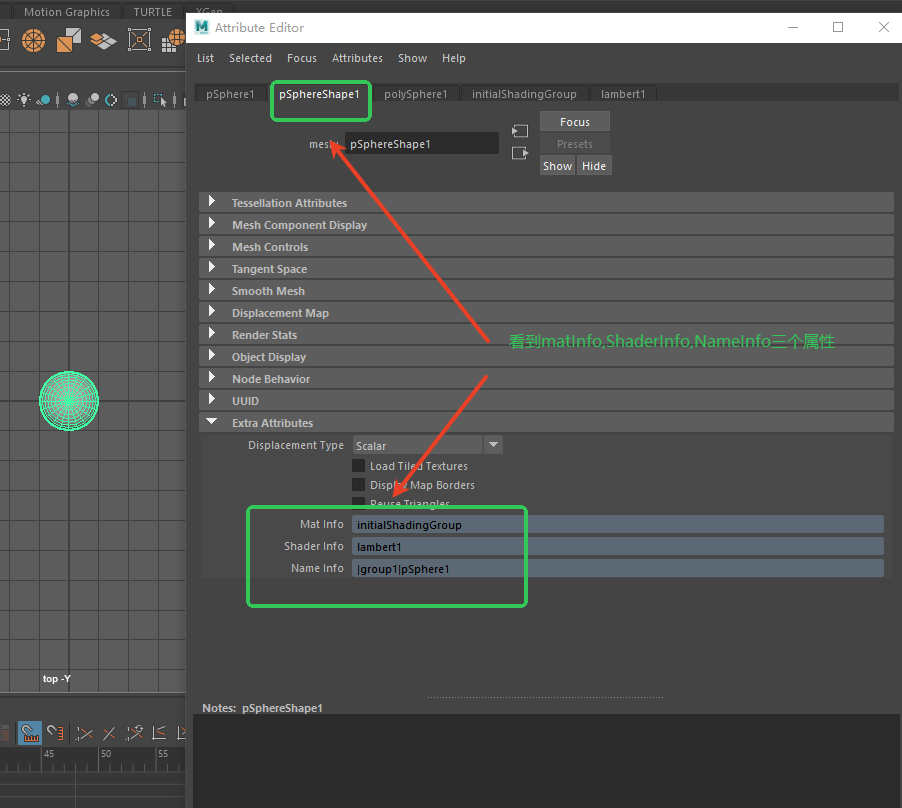
Task: Click the Focus button
Action: [x=574, y=122]
